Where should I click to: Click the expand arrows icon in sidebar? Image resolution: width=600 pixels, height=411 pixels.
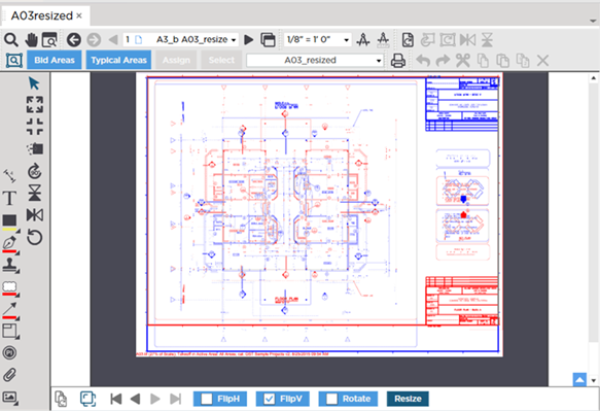pos(34,104)
